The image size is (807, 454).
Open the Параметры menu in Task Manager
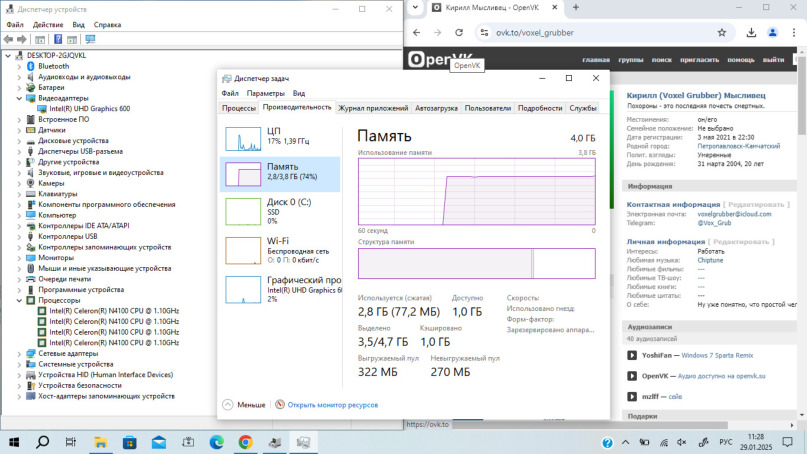tap(266, 93)
